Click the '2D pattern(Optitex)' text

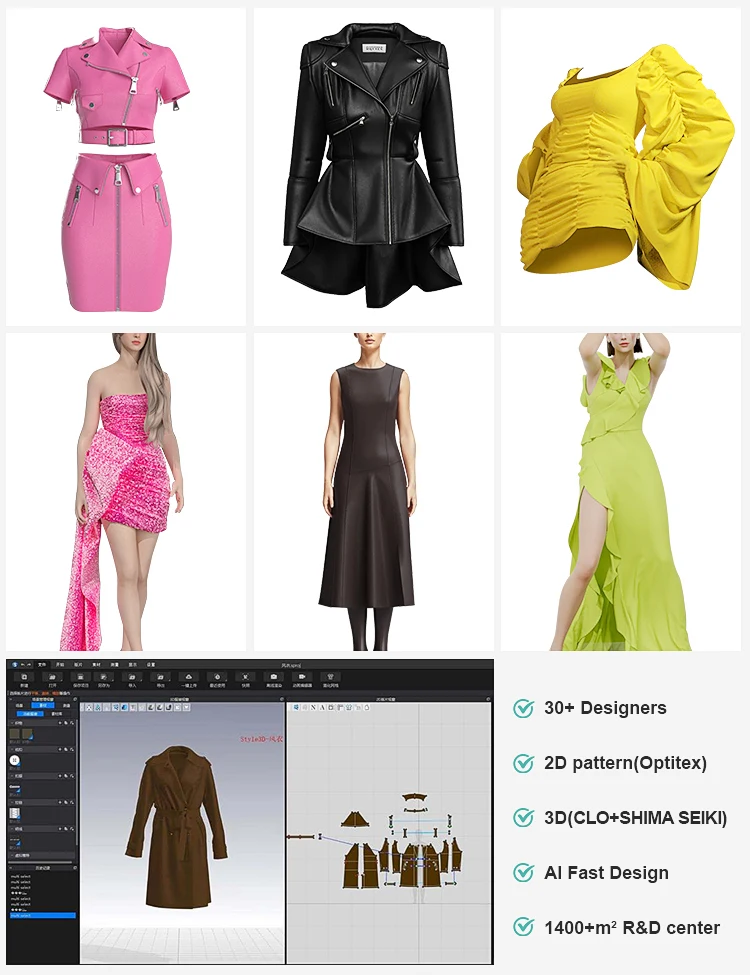tap(625, 763)
